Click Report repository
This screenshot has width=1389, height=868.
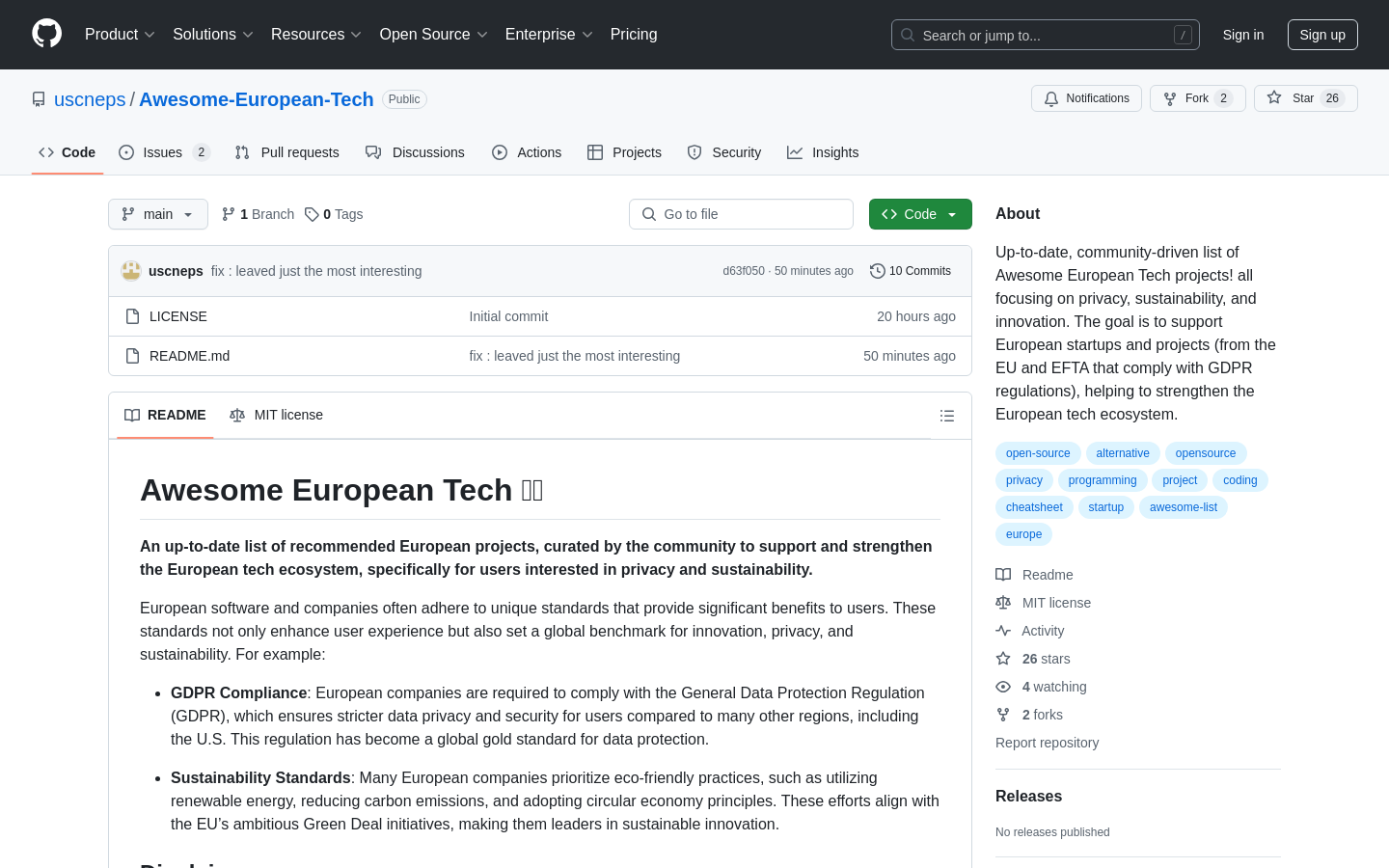(1047, 743)
